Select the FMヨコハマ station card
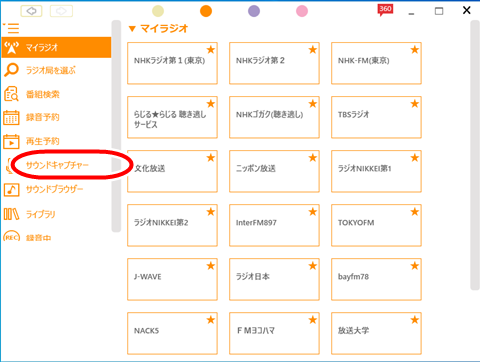 click(x=274, y=333)
